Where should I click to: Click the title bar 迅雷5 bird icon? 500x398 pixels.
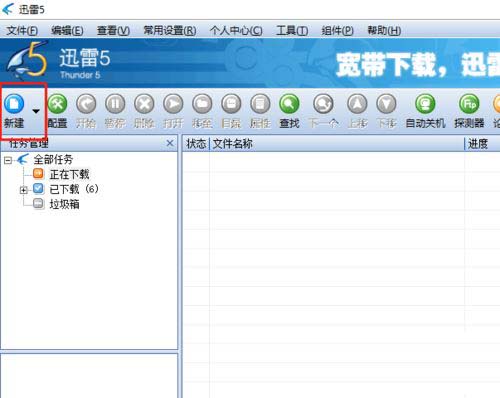pyautogui.click(x=8, y=9)
